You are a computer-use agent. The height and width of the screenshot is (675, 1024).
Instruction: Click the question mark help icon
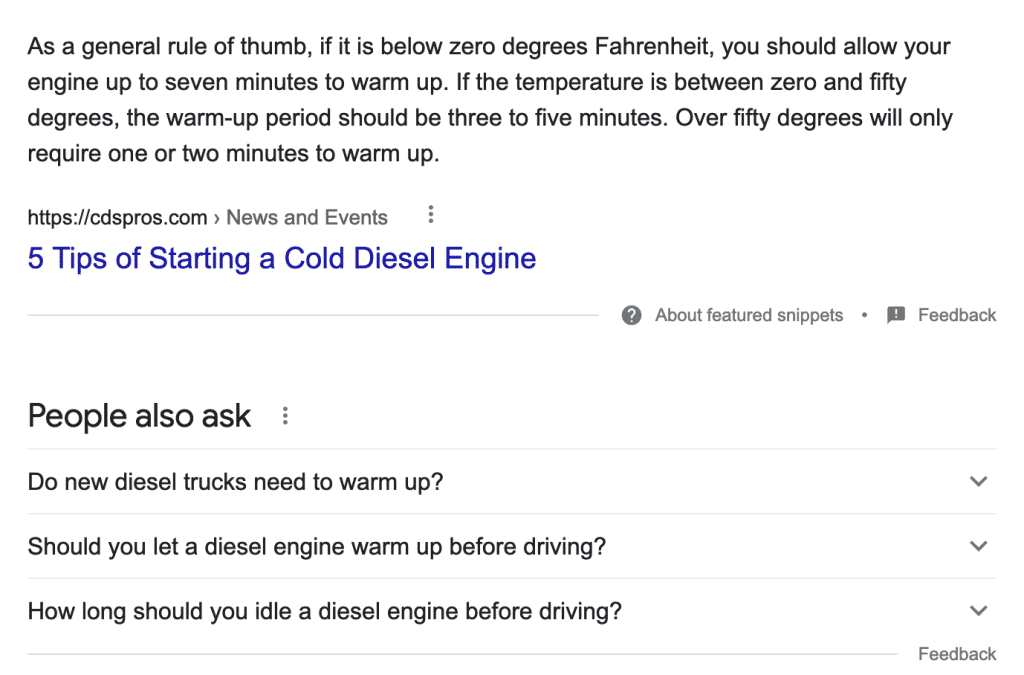point(631,315)
